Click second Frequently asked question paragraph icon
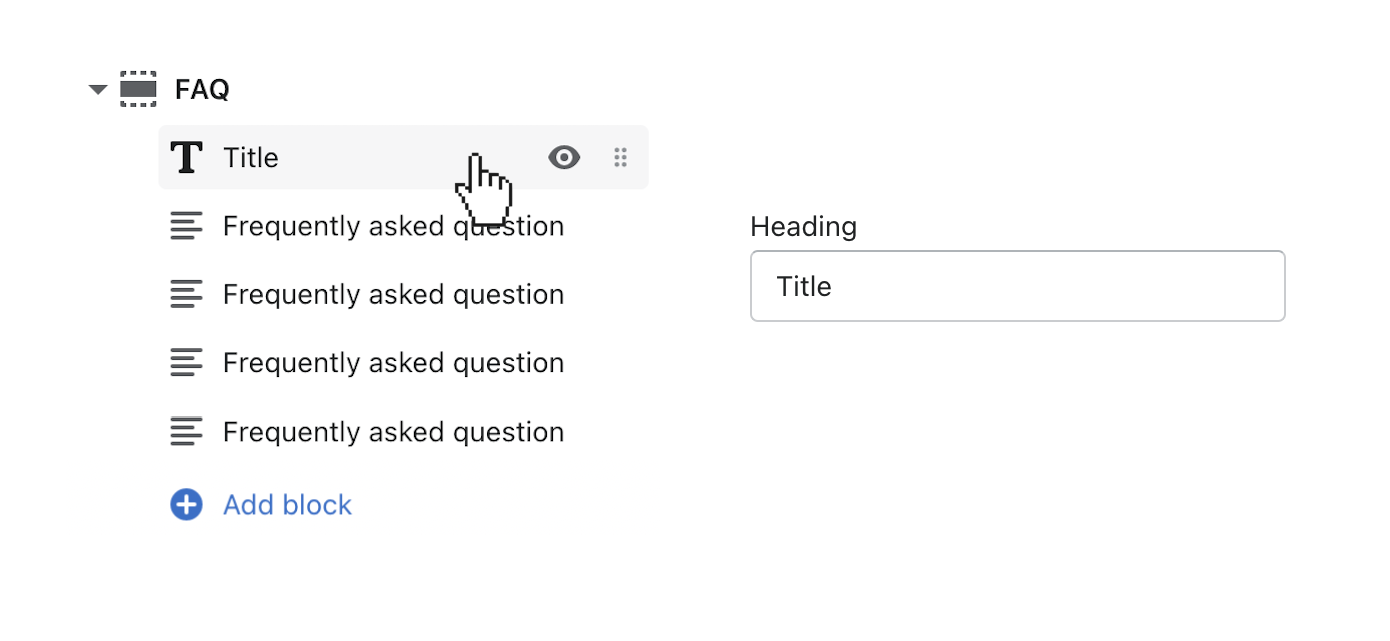The image size is (1390, 641). (186, 294)
